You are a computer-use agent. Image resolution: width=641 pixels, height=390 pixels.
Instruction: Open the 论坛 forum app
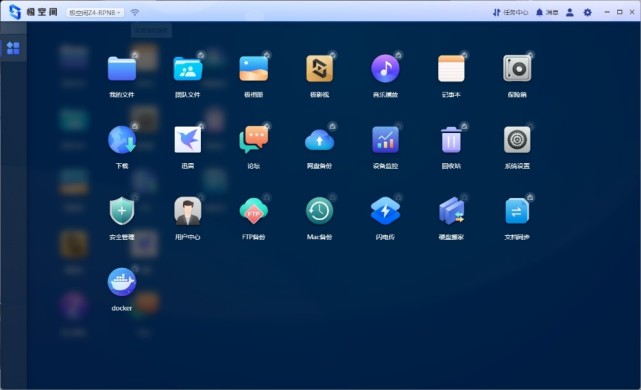(x=253, y=140)
